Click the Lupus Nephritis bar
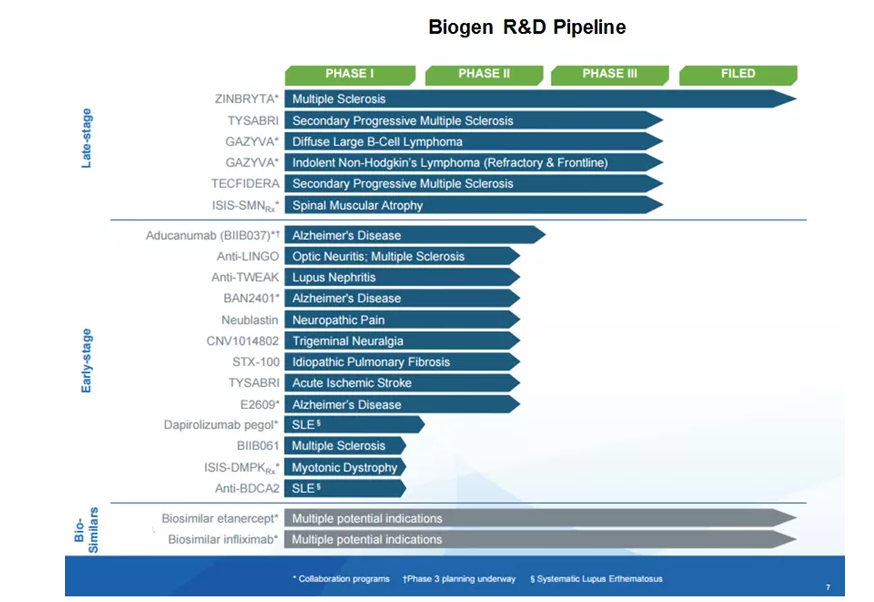Screen dimensions: 874x602 coord(402,278)
